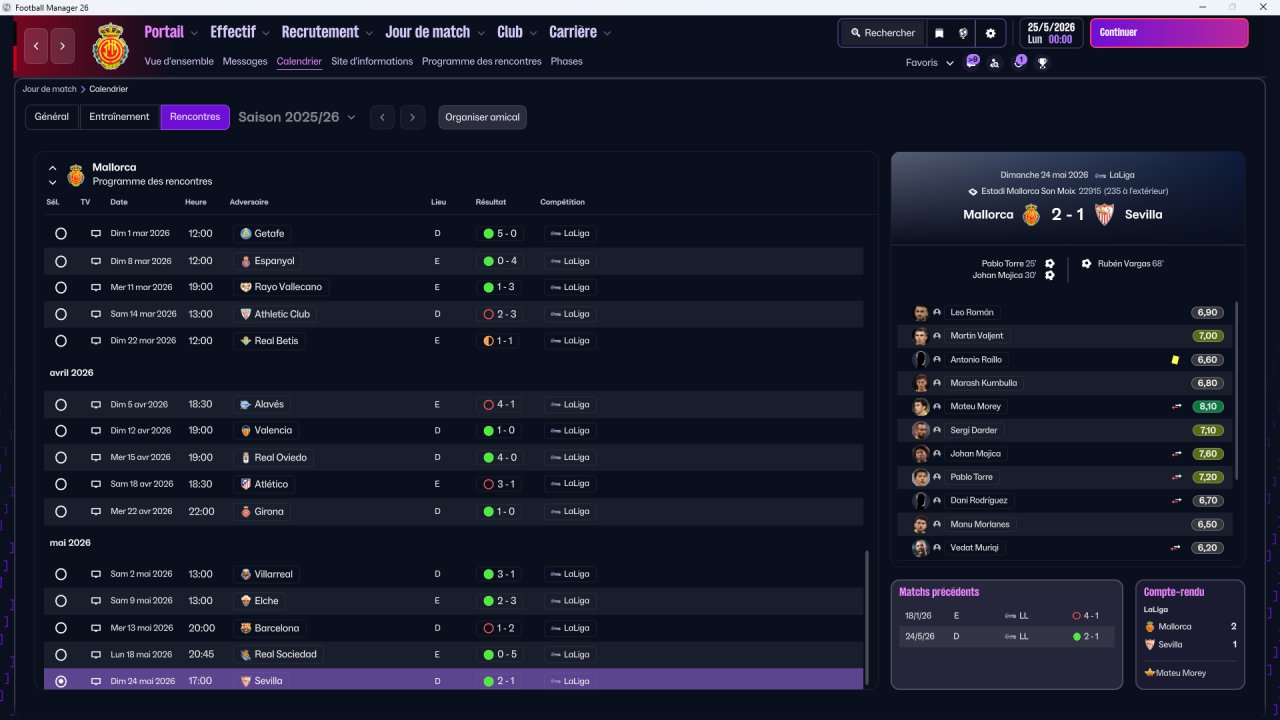The image size is (1280, 720).
Task: Click Leo Román's player portrait
Action: point(921,313)
